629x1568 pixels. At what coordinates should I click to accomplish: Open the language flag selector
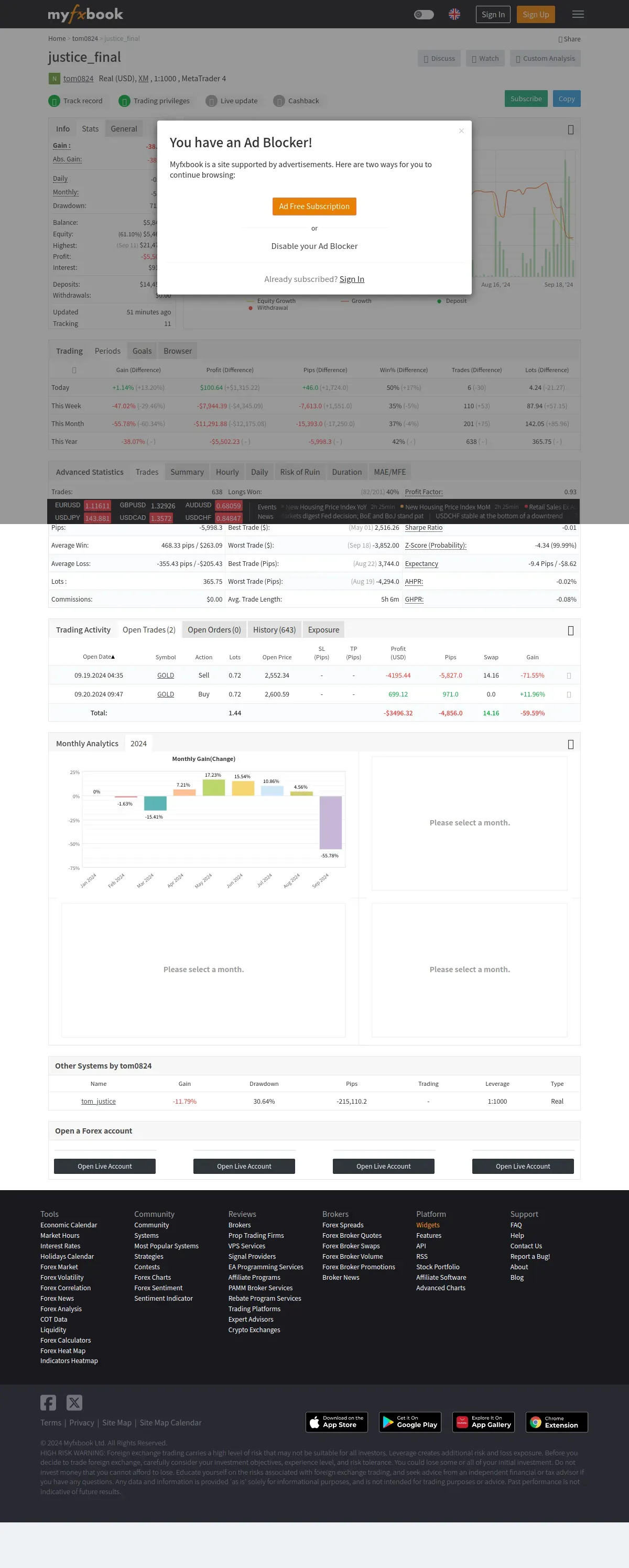tap(454, 15)
